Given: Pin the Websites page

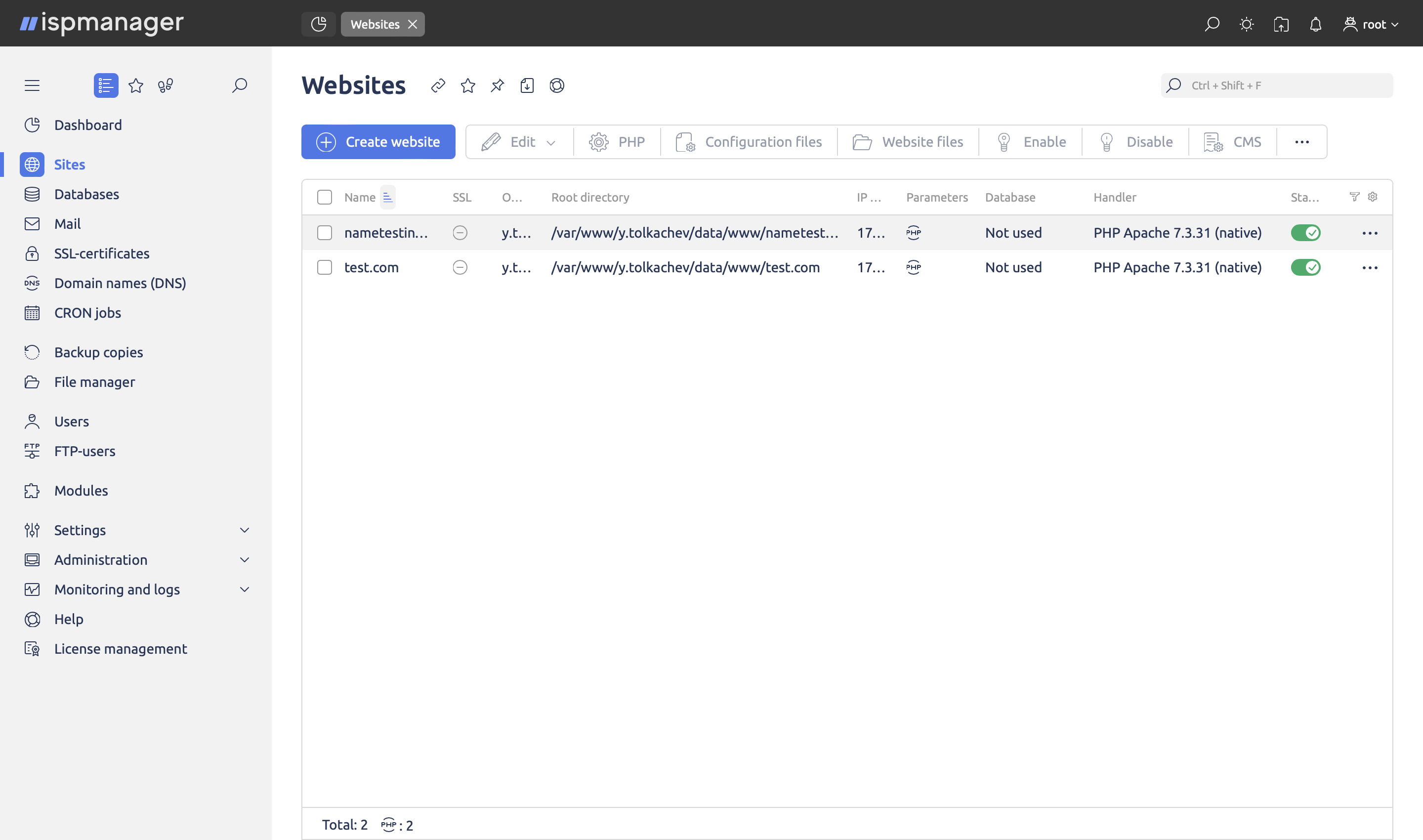Looking at the screenshot, I should click(x=497, y=85).
